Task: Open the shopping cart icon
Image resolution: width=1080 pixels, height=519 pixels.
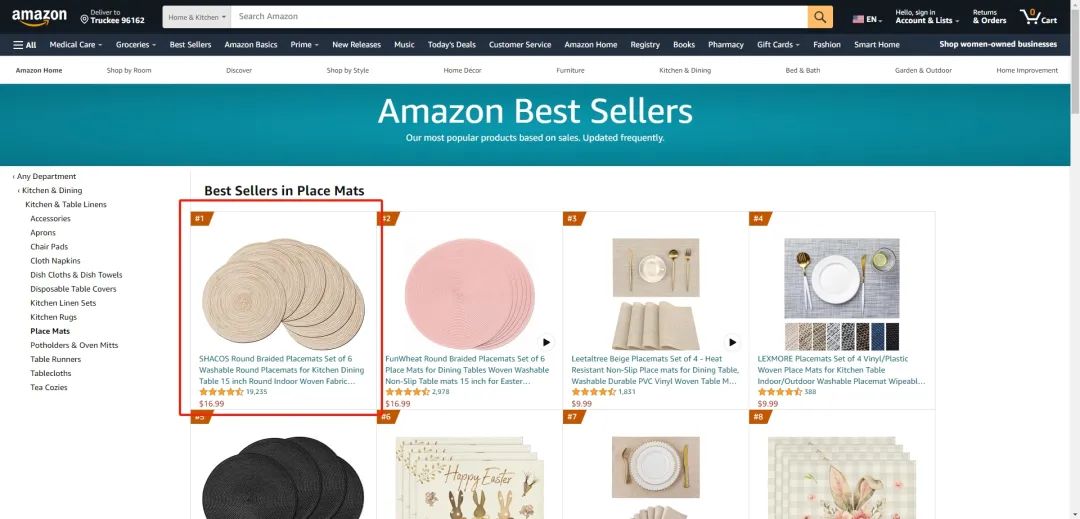Action: pos(1039,17)
